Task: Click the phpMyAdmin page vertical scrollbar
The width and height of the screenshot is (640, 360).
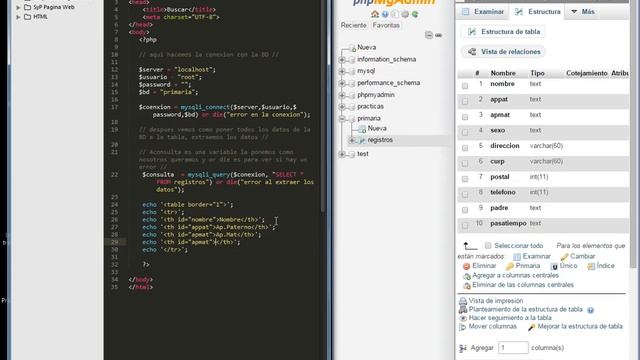Action: coord(634,135)
